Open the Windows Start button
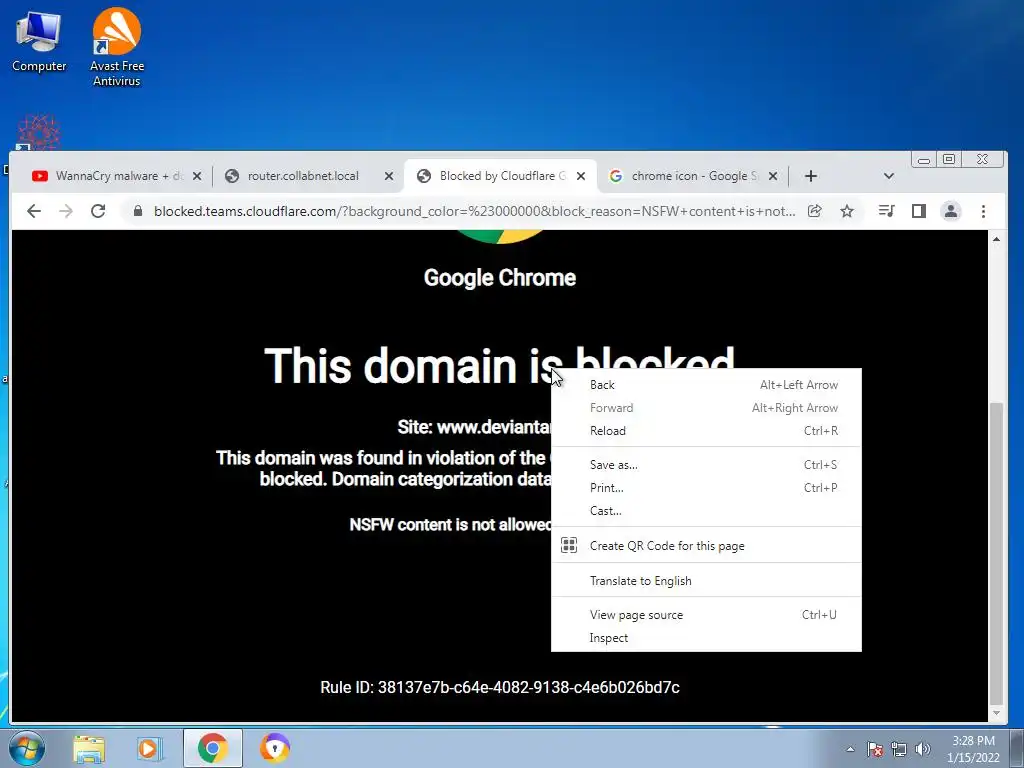 (27, 748)
